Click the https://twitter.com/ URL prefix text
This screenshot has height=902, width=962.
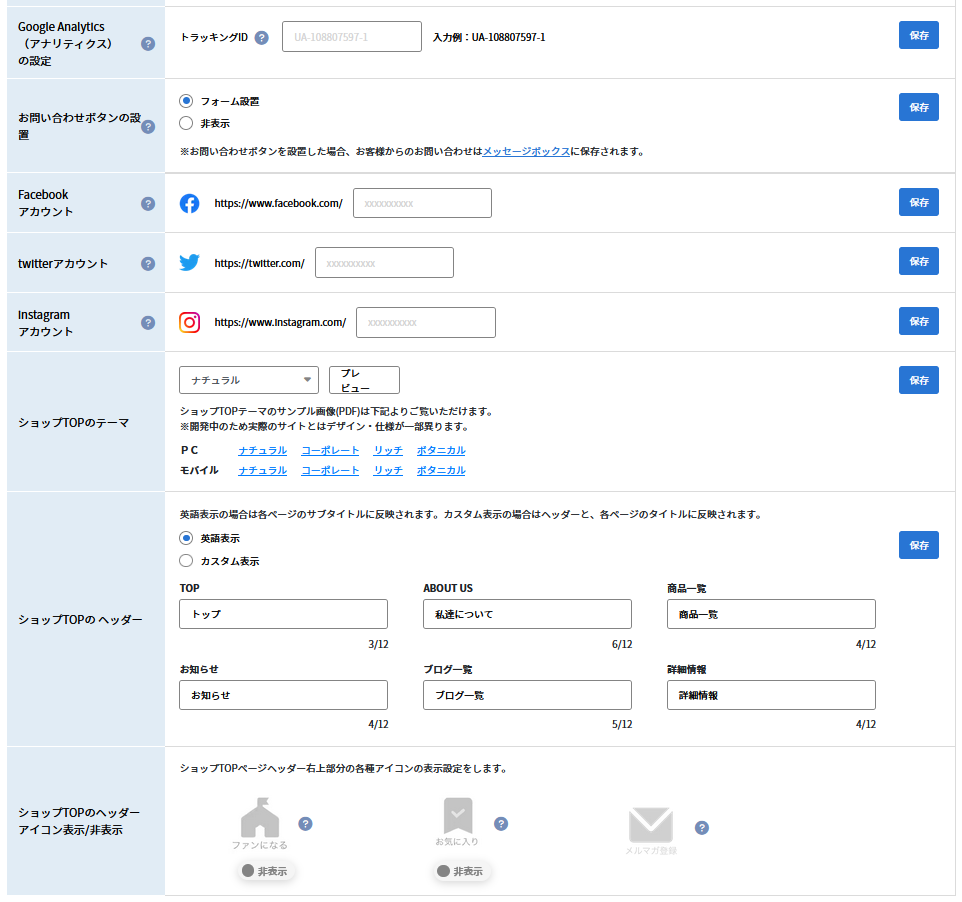[260, 263]
